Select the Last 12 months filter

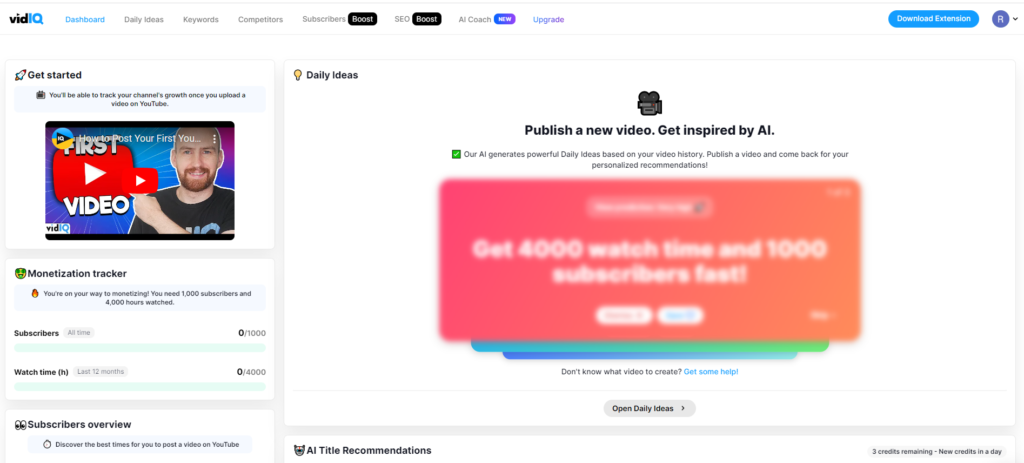click(x=101, y=372)
